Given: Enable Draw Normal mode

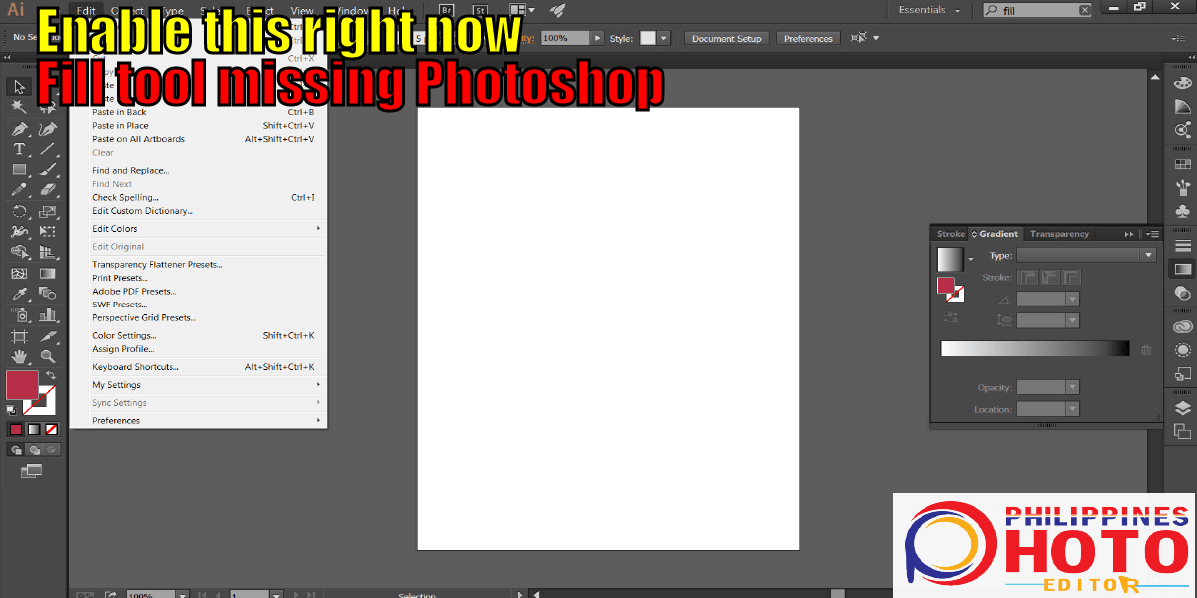Looking at the screenshot, I should [16, 450].
